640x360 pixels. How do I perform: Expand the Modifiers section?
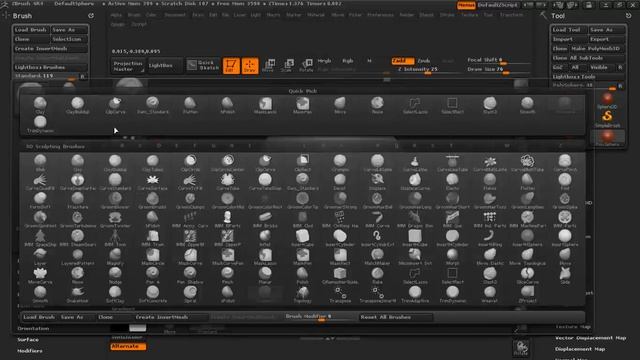[x=30, y=351]
